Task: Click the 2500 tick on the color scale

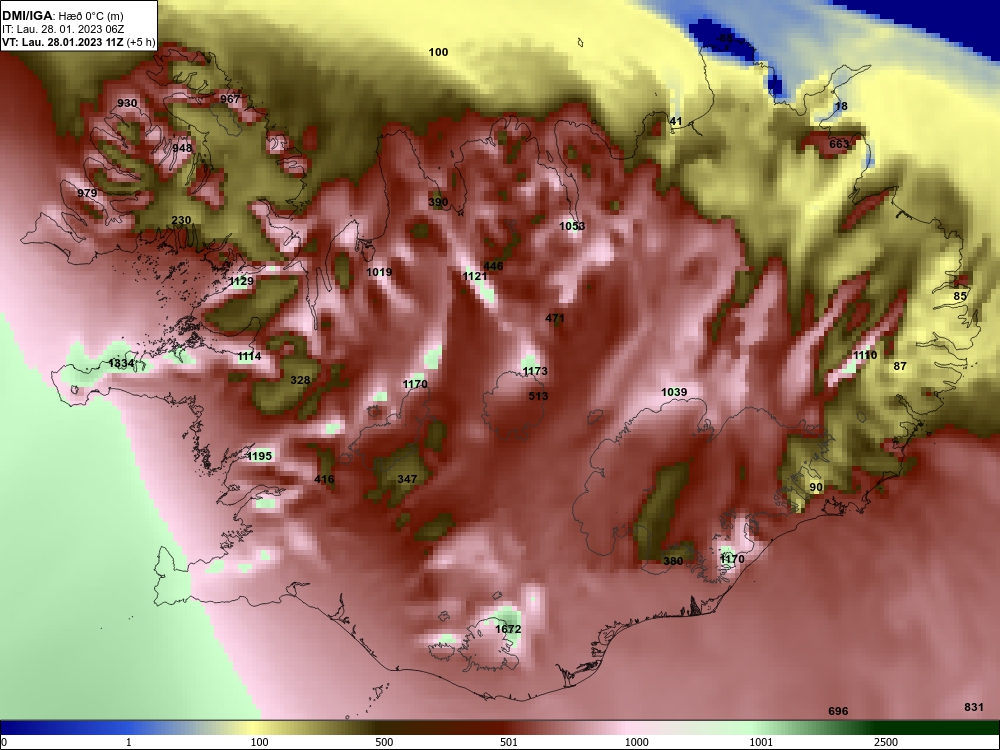Action: click(x=886, y=742)
